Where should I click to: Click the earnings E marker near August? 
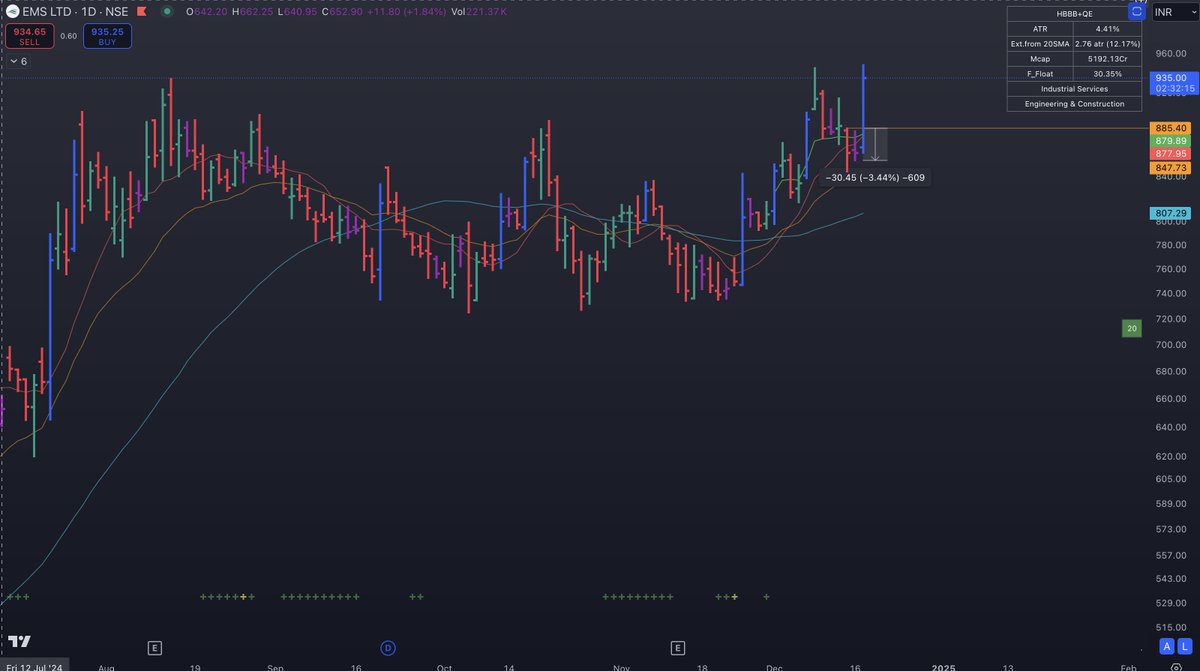(x=154, y=648)
